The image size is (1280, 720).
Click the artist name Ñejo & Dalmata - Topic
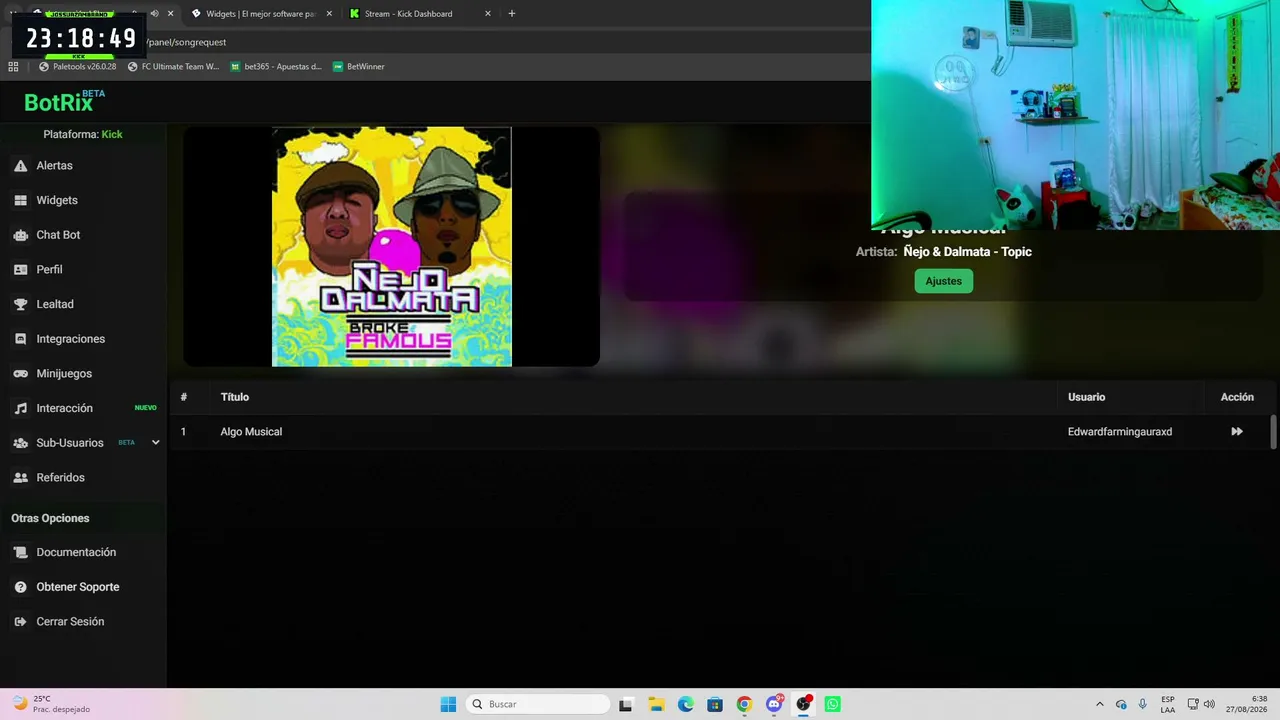pyautogui.click(x=967, y=252)
